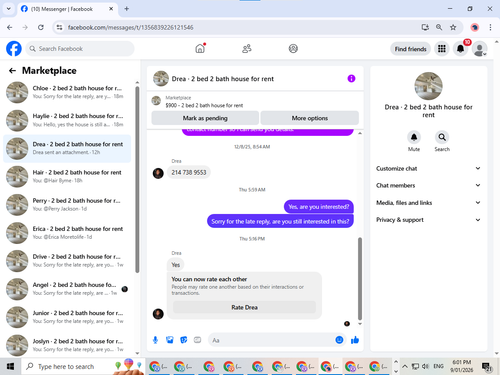Screen dimensions: 500x375
Task: Click the Mark as pending button
Action: pyautogui.click(x=205, y=118)
